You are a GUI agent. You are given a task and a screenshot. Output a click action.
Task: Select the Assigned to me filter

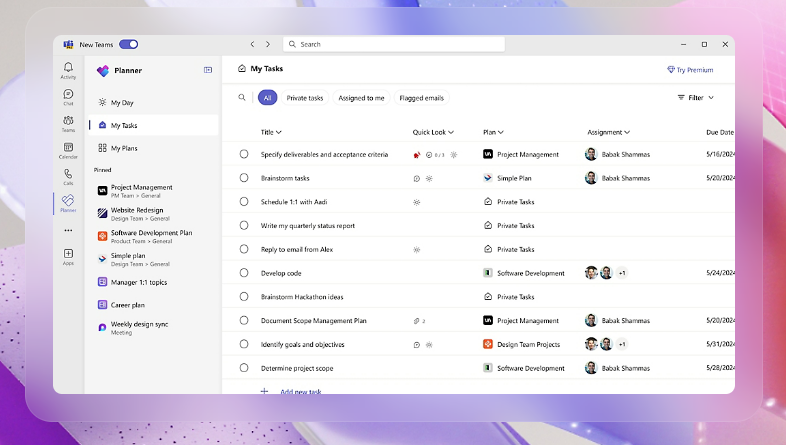pos(361,98)
